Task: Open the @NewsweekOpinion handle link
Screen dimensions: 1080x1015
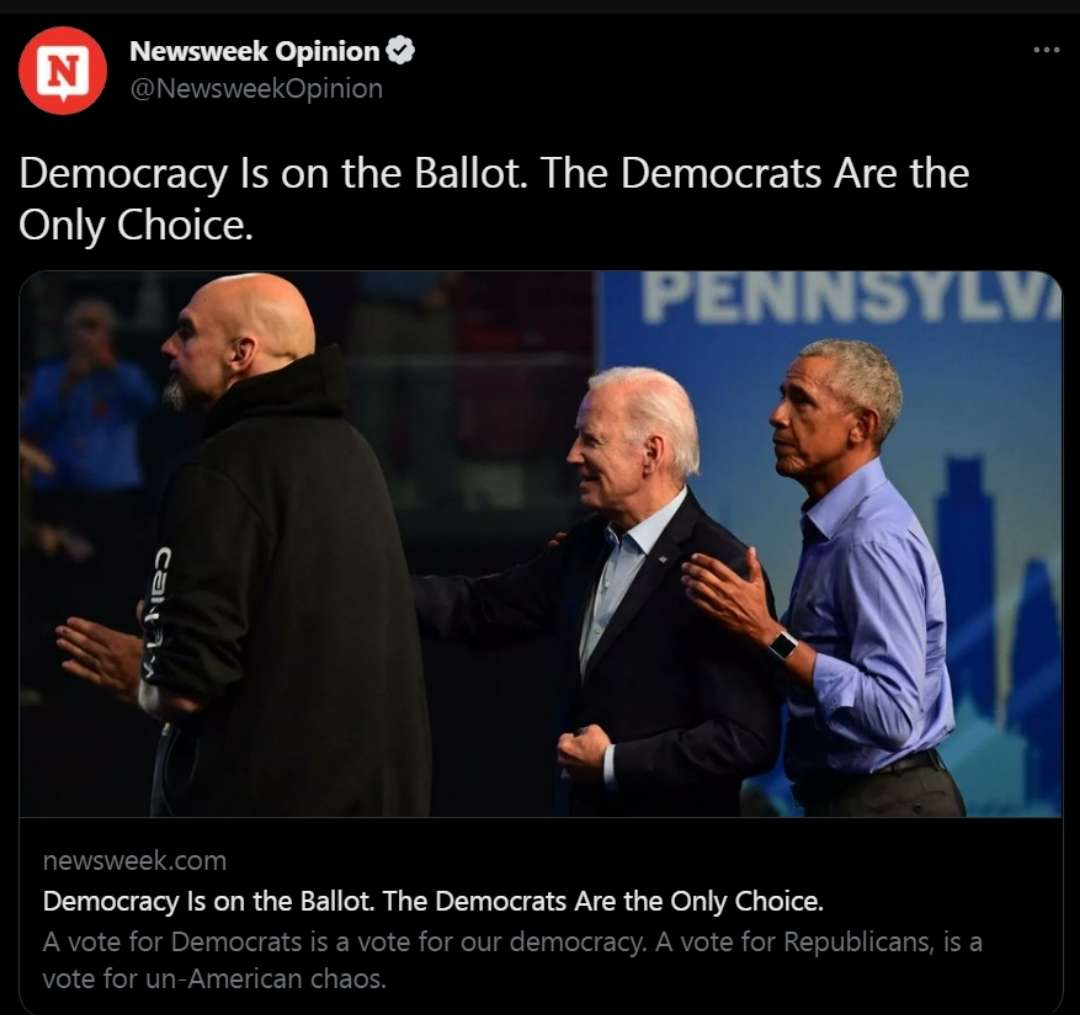Action: point(256,89)
